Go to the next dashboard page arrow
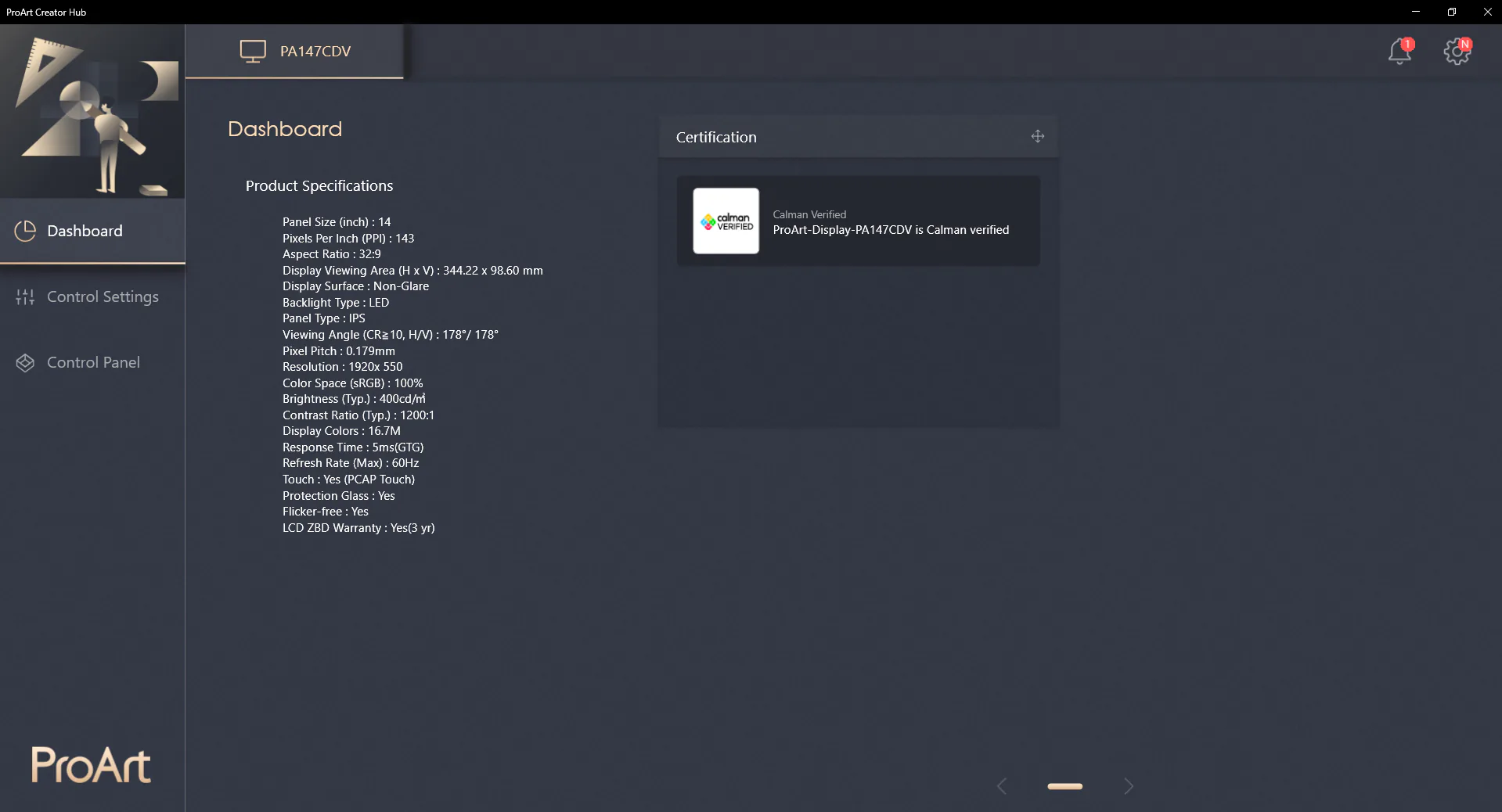The image size is (1502, 812). point(1128,786)
